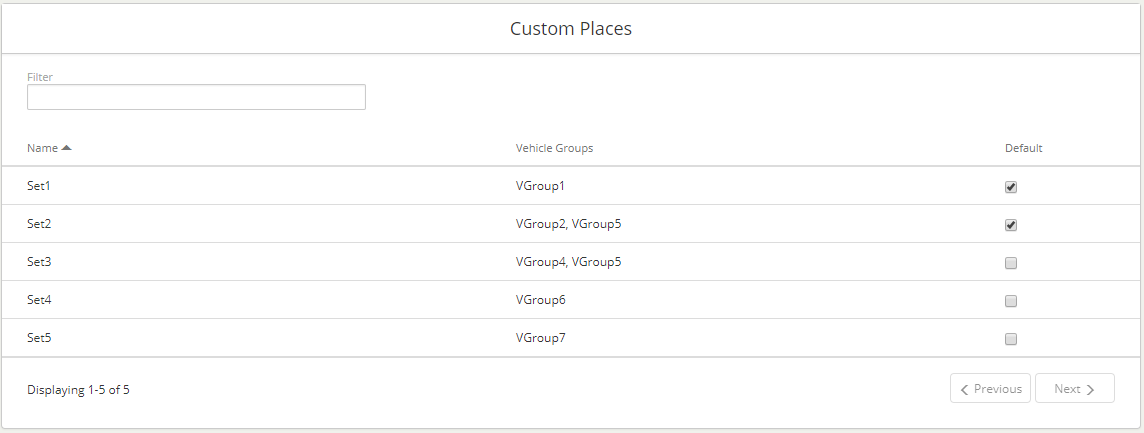Screen dimensions: 1144x433
Task: Click the Vehicle Groups column header
Action: pos(554,148)
